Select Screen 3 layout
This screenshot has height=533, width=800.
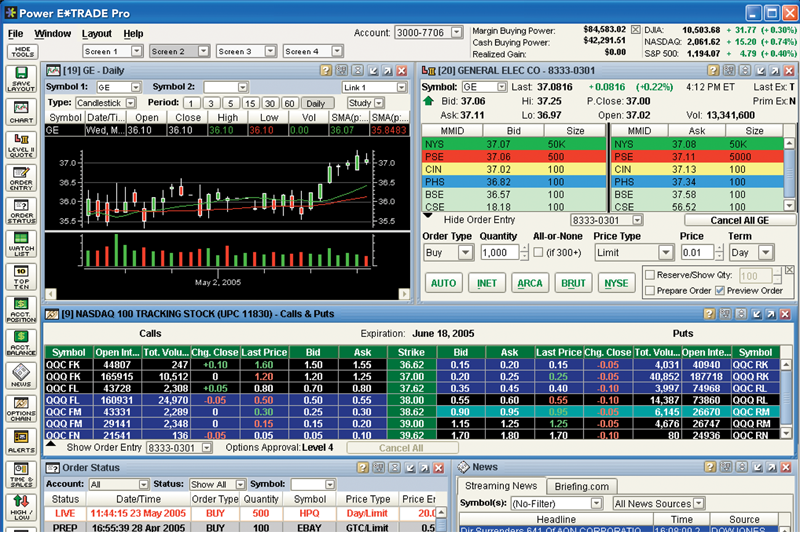coord(246,51)
